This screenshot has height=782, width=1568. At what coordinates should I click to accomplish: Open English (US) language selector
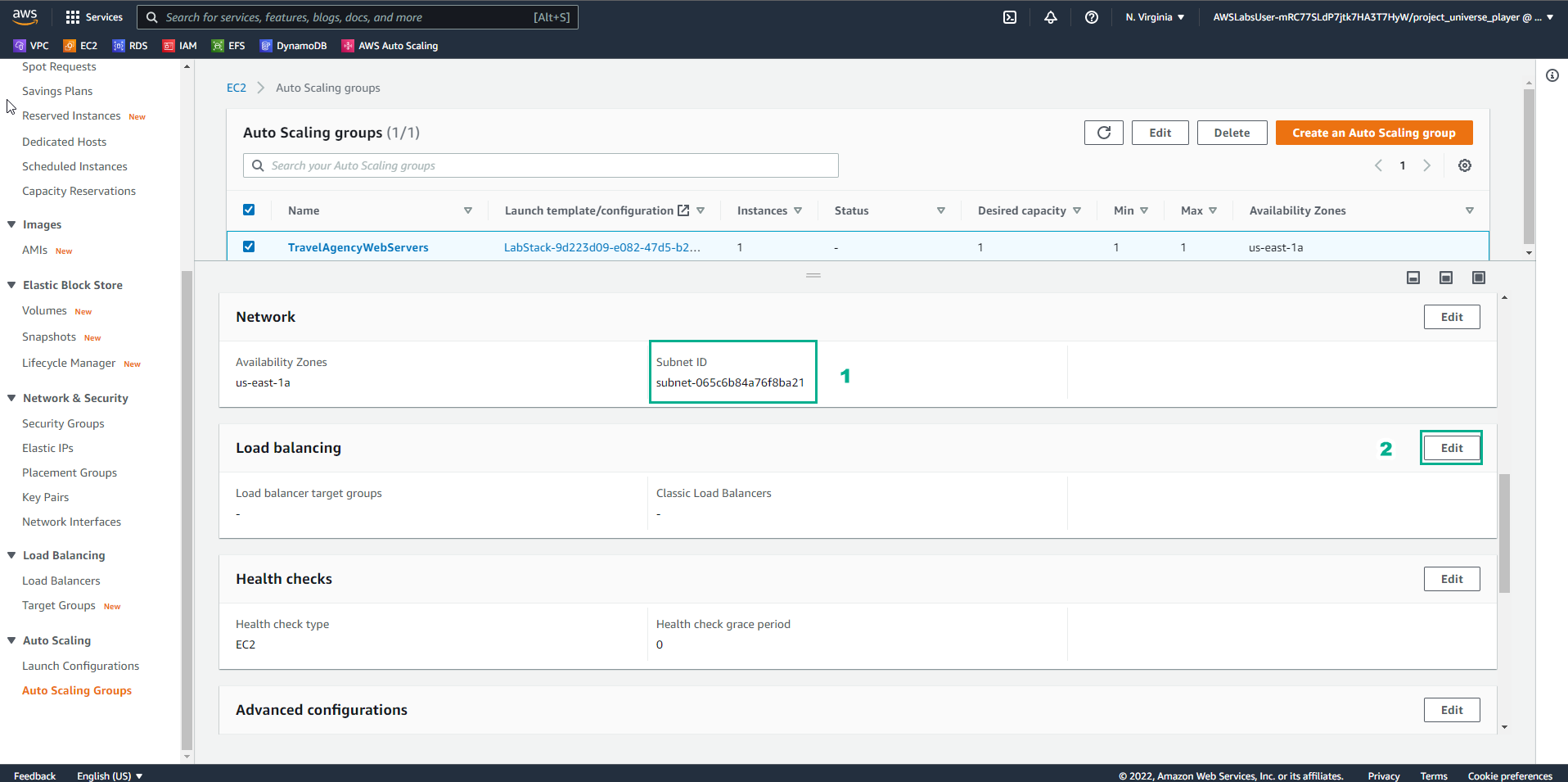(x=110, y=775)
